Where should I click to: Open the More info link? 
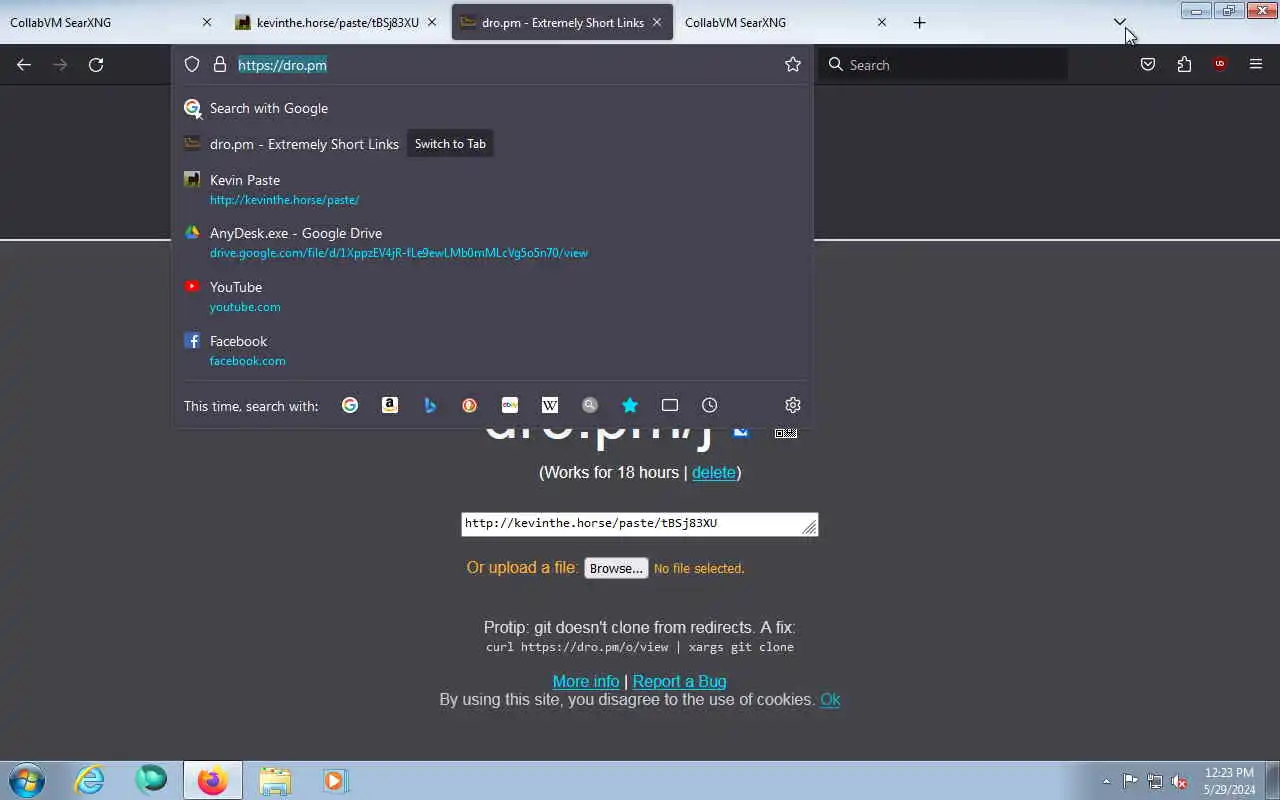click(x=586, y=681)
